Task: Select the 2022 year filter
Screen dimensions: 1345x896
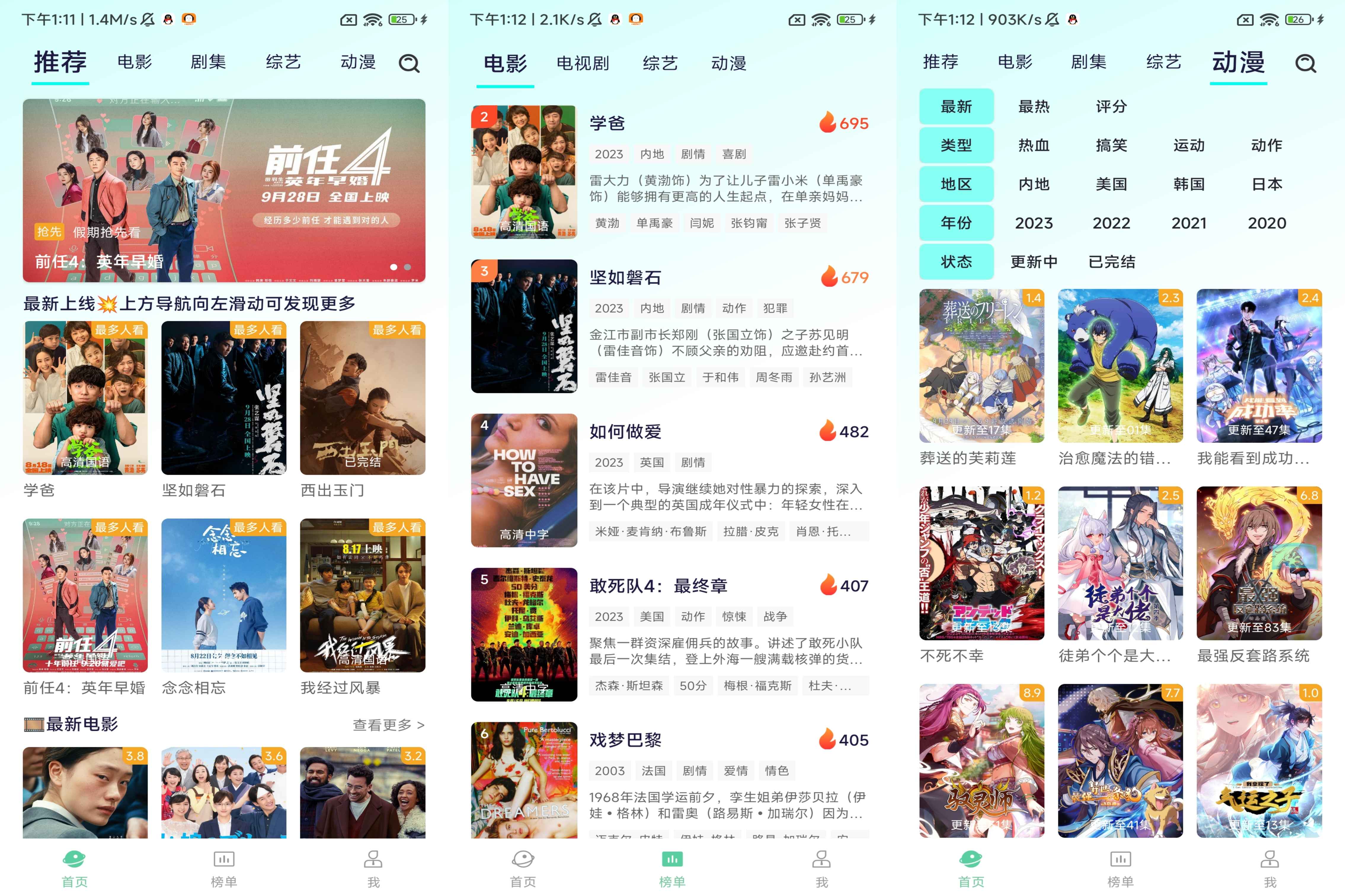Action: pyautogui.click(x=1111, y=223)
